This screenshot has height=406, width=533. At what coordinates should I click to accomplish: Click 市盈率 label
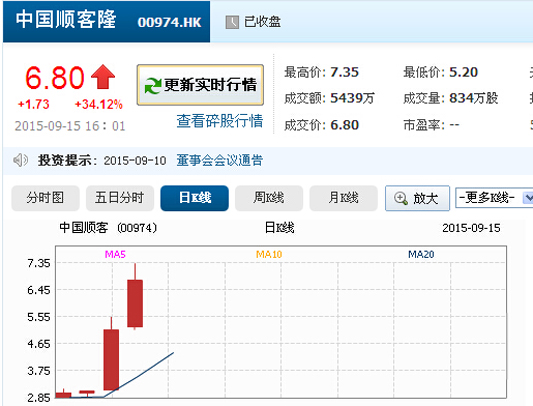click(424, 125)
